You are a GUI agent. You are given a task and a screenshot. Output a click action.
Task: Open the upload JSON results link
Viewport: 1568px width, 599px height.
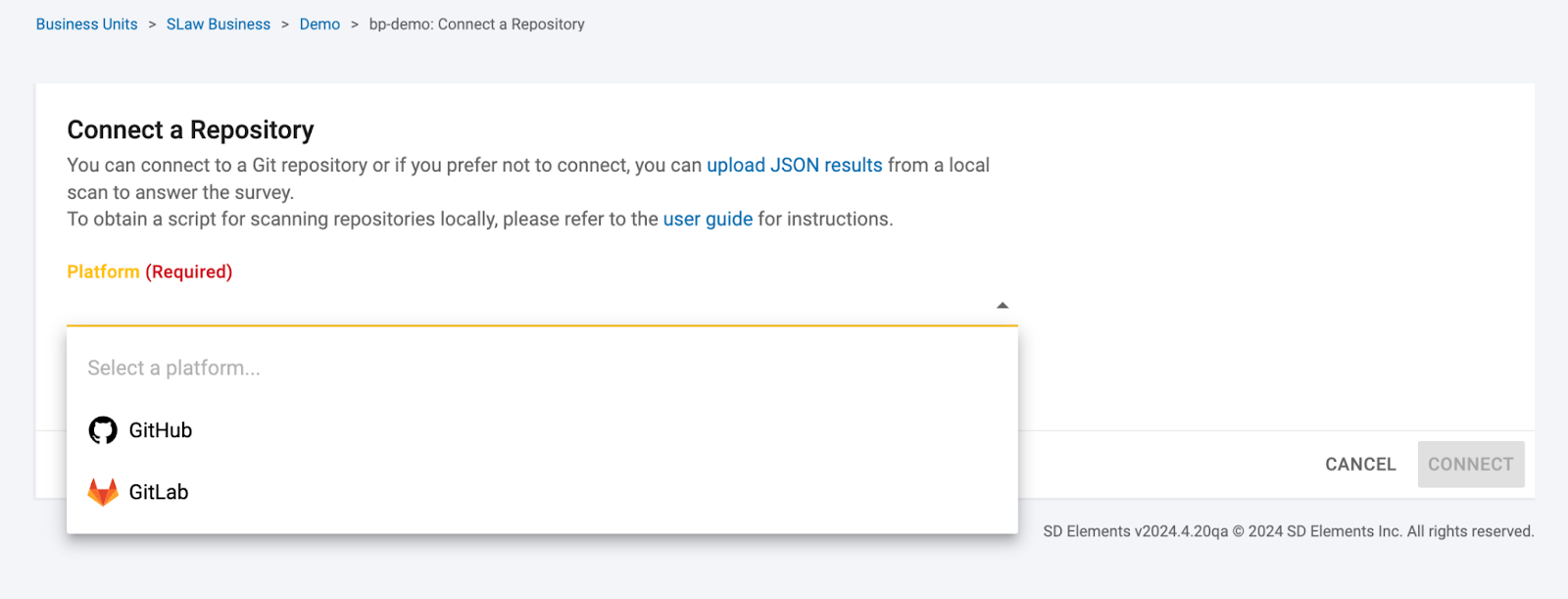tap(795, 166)
